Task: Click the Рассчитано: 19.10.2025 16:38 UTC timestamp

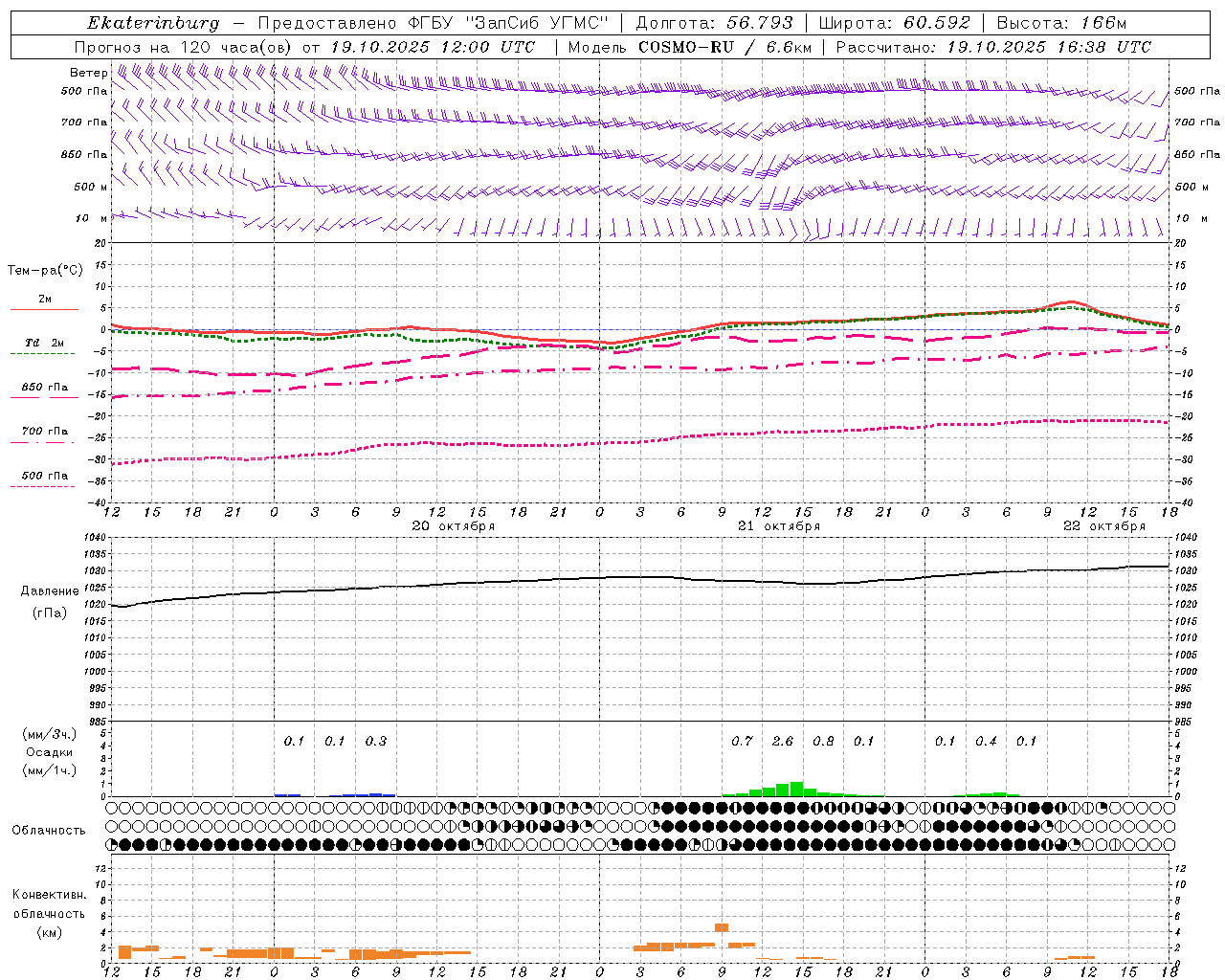Action: point(993,47)
